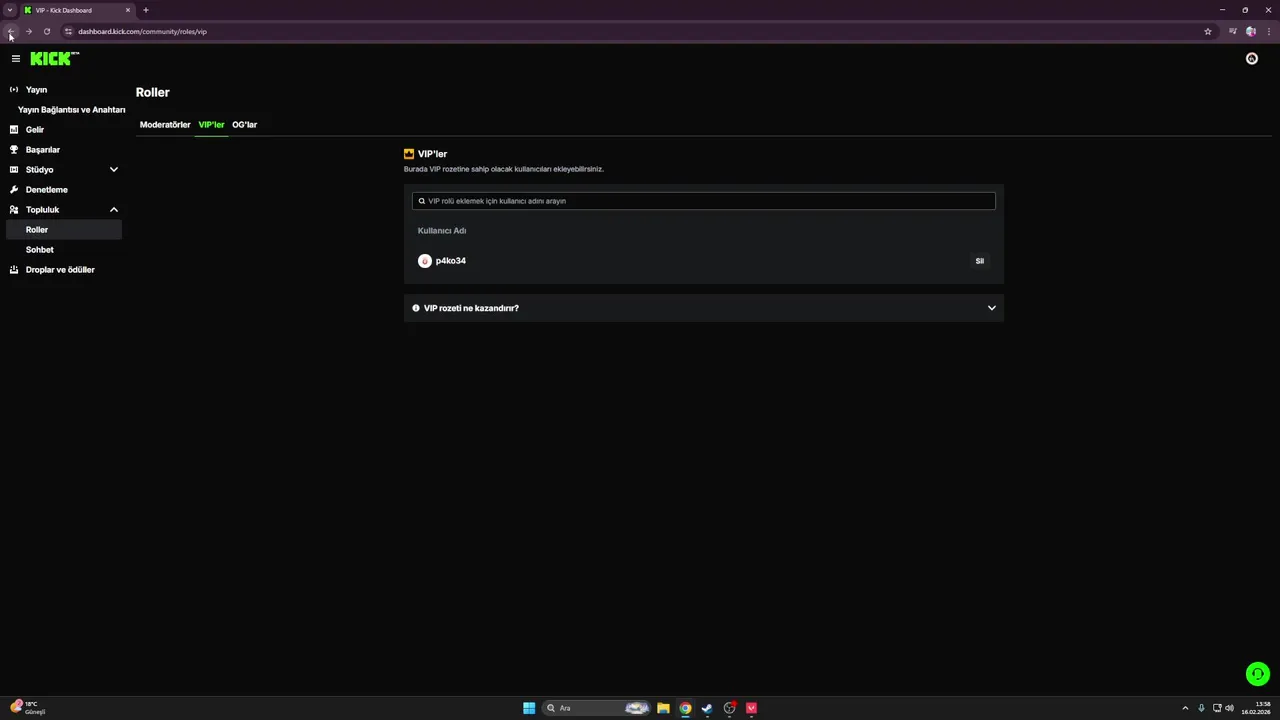This screenshot has height=720, width=1280.
Task: Select the VIP'ler tab
Action: [x=211, y=125]
